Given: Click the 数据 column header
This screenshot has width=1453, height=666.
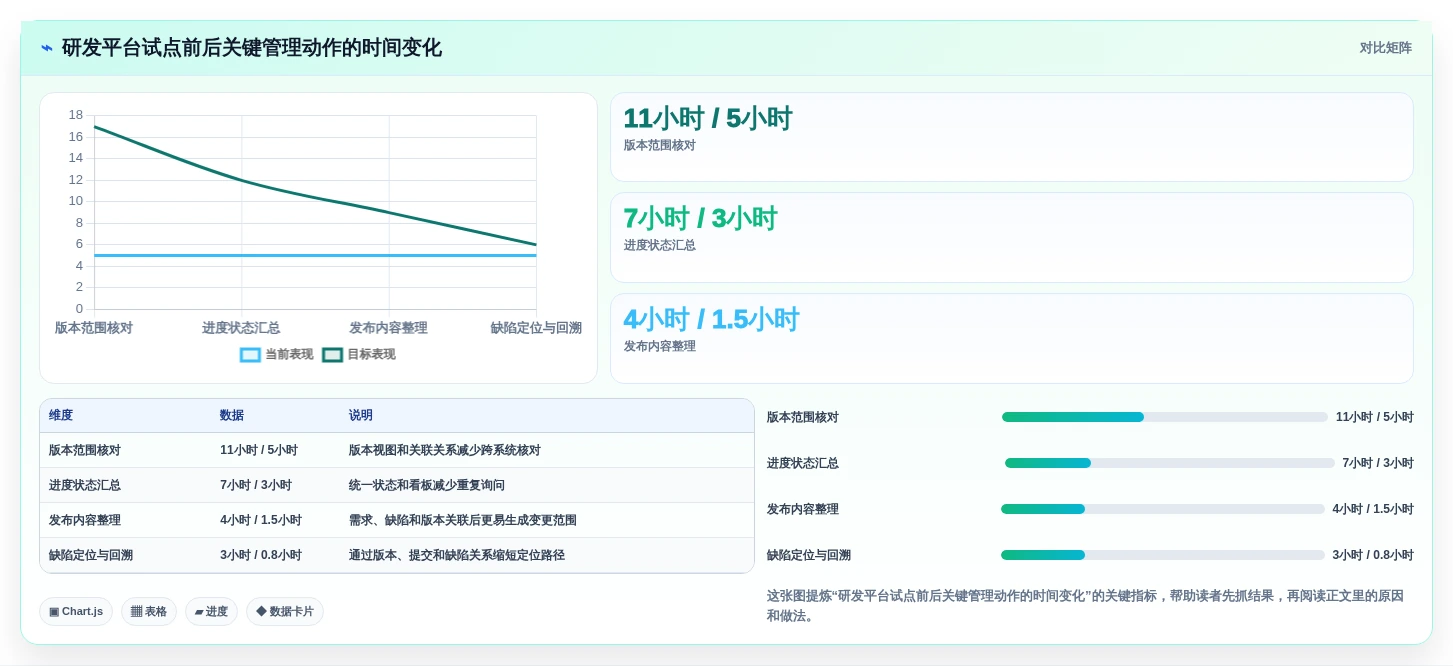Looking at the screenshot, I should click(x=232, y=416).
